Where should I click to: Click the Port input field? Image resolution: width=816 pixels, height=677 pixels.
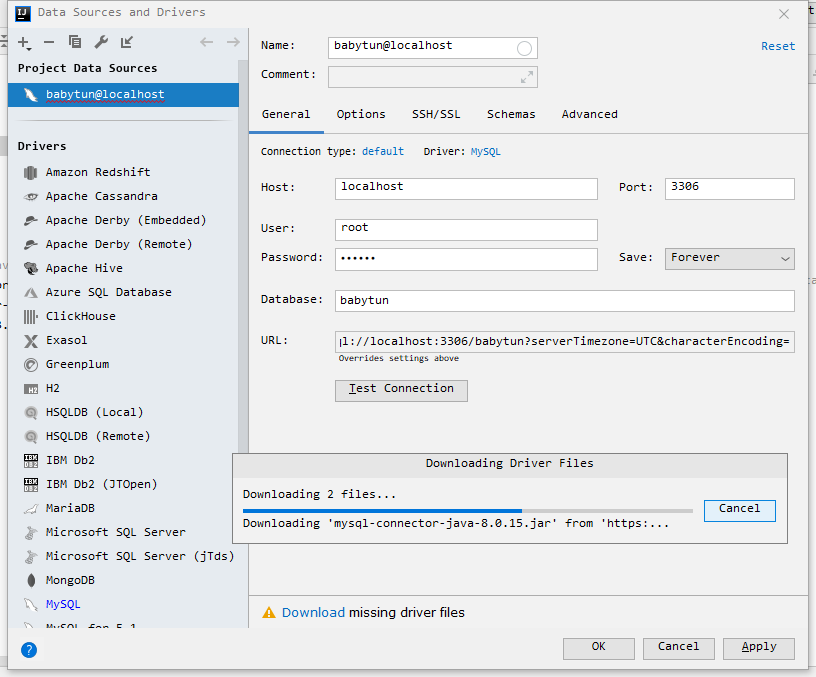pyautogui.click(x=730, y=188)
